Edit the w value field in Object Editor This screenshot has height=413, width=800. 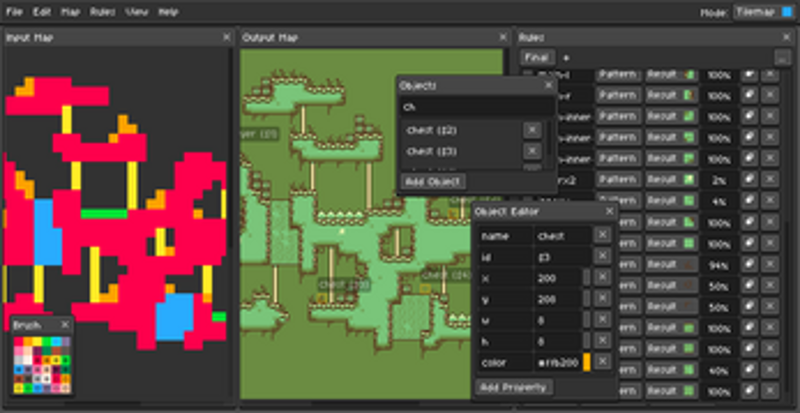click(557, 320)
